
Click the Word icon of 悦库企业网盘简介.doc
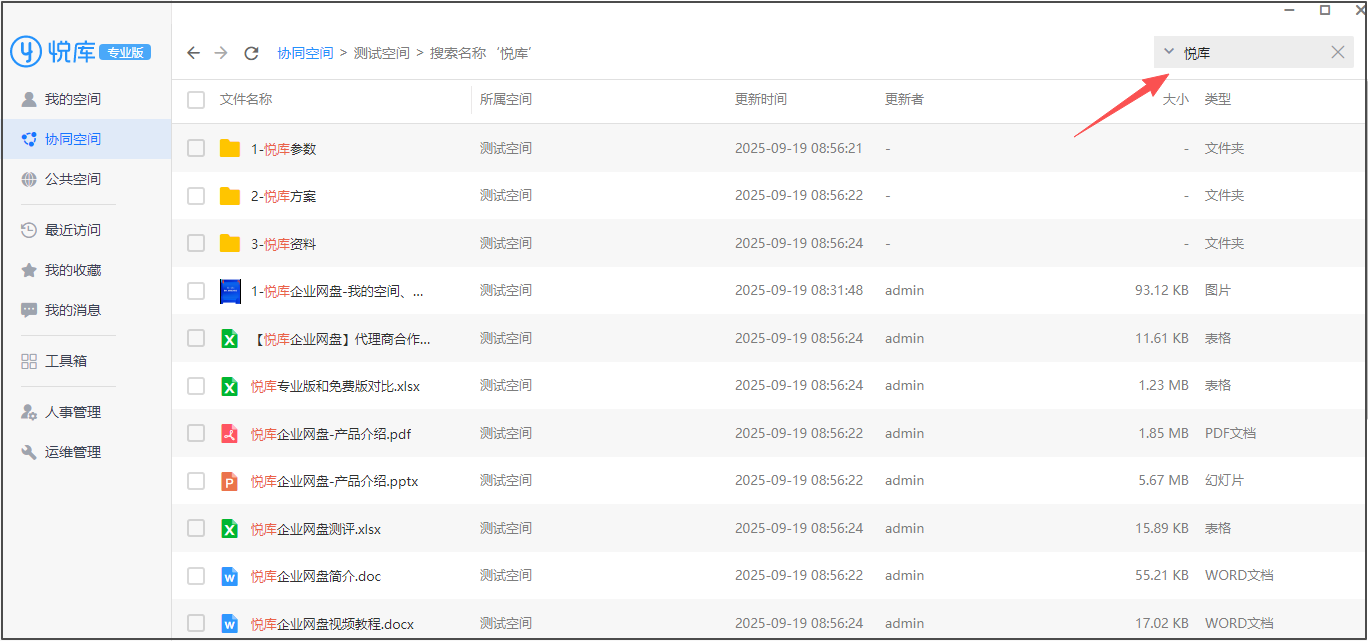(x=229, y=576)
